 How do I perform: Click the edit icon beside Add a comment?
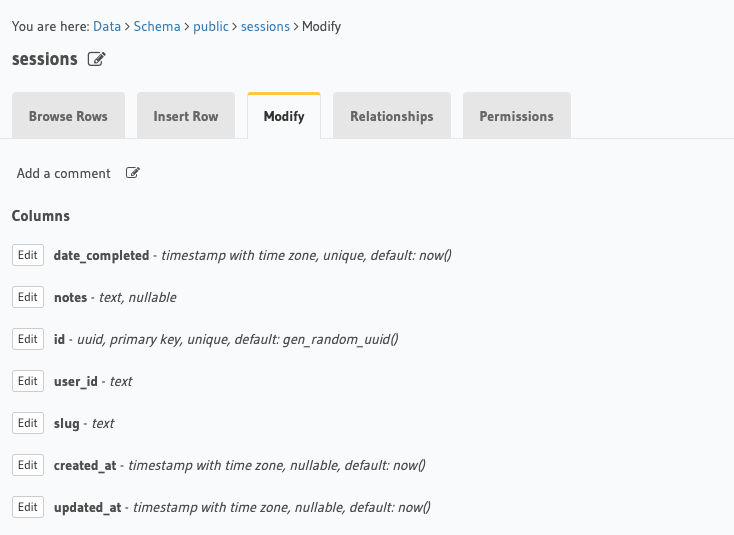coord(133,173)
